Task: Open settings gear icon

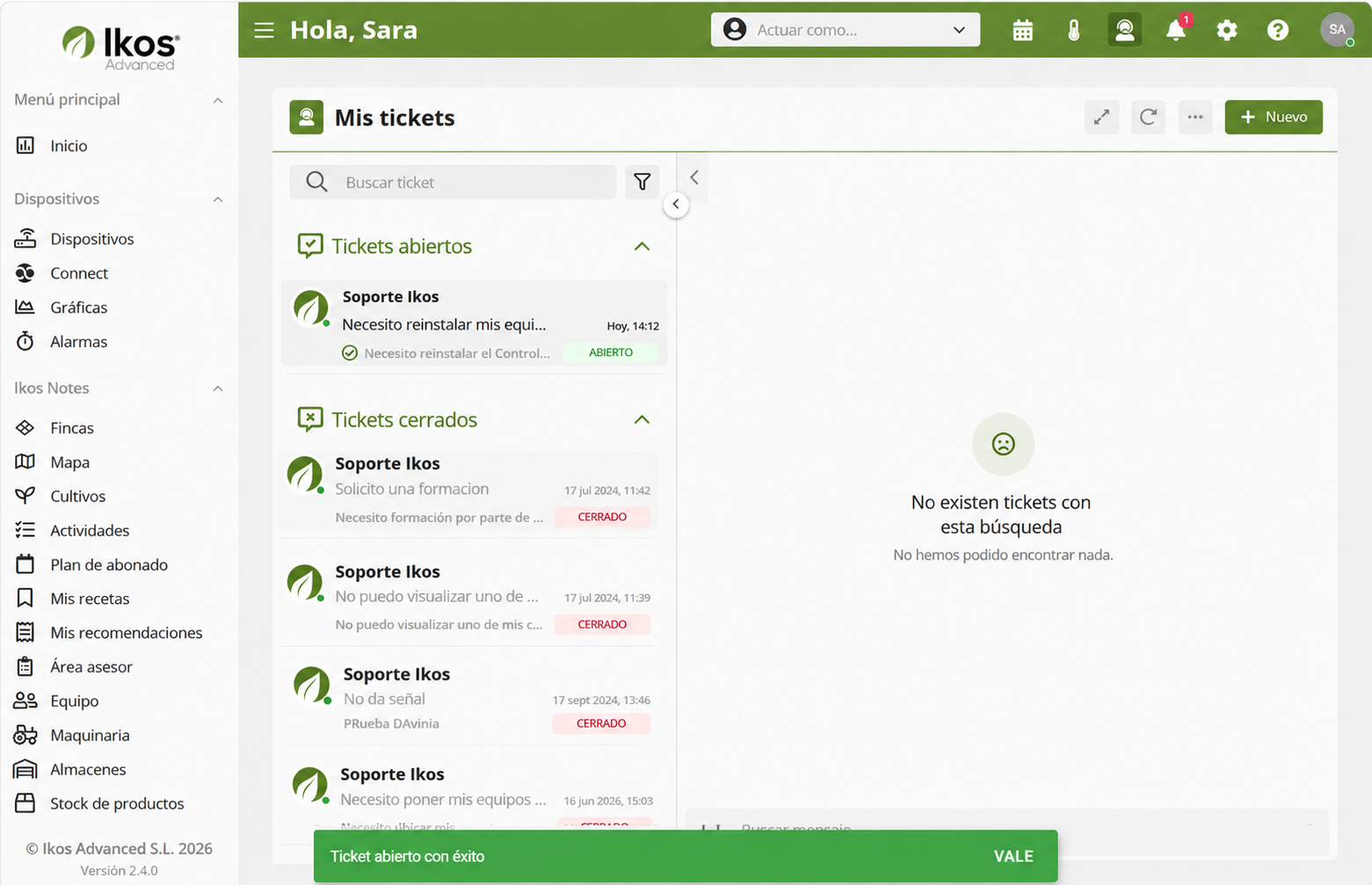Action: point(1227,30)
